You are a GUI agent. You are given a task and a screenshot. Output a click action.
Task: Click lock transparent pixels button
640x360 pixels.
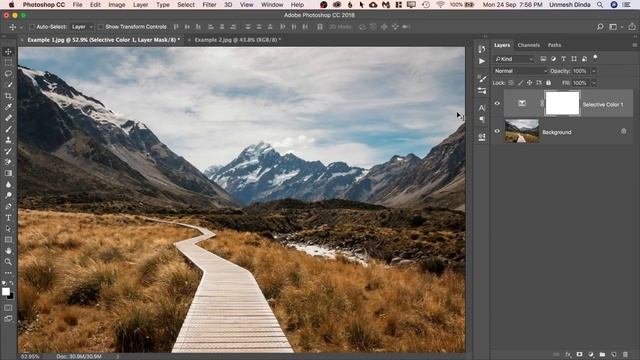(x=511, y=83)
